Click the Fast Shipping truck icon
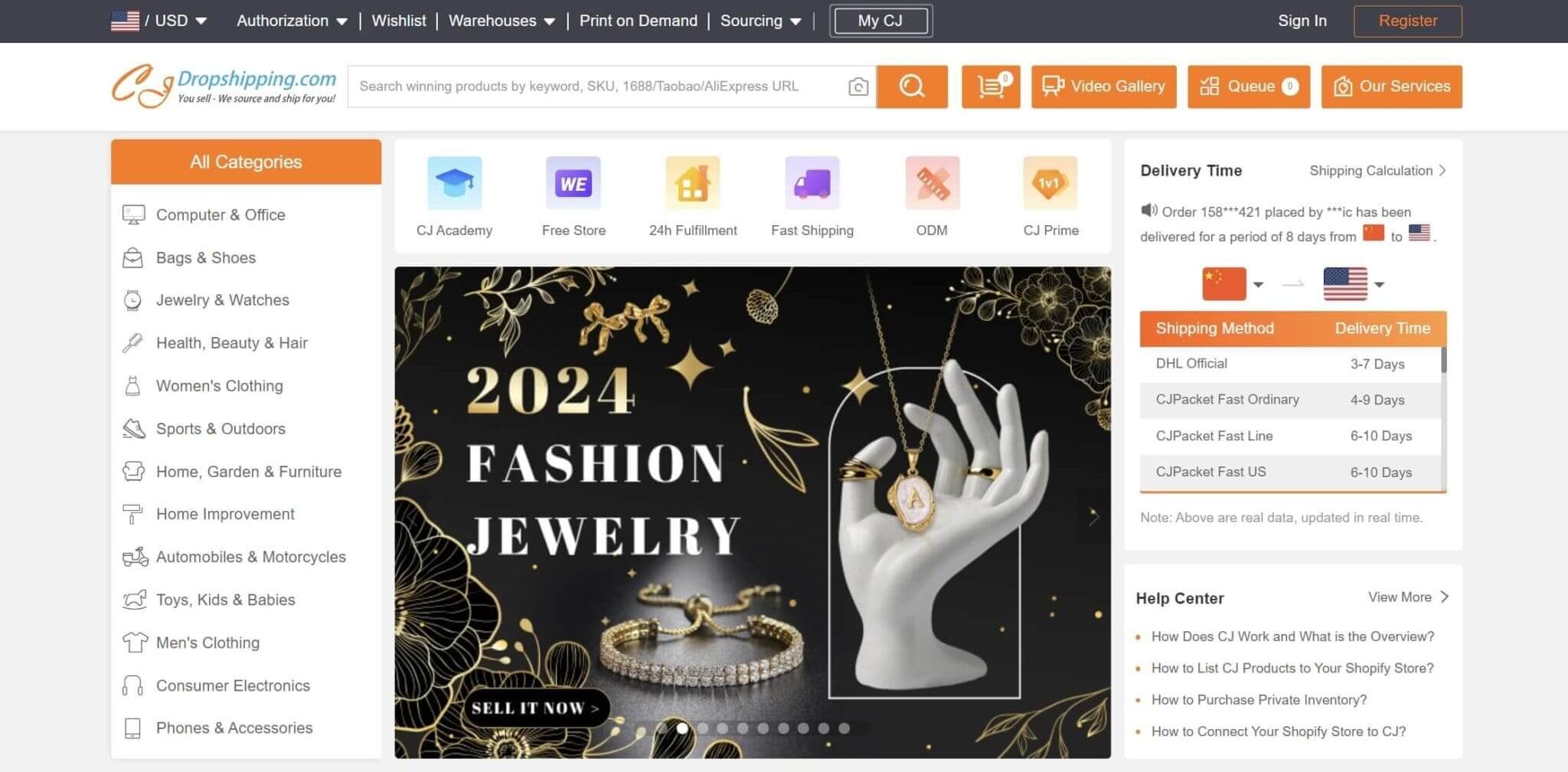This screenshot has width=1568, height=772. tap(812, 184)
